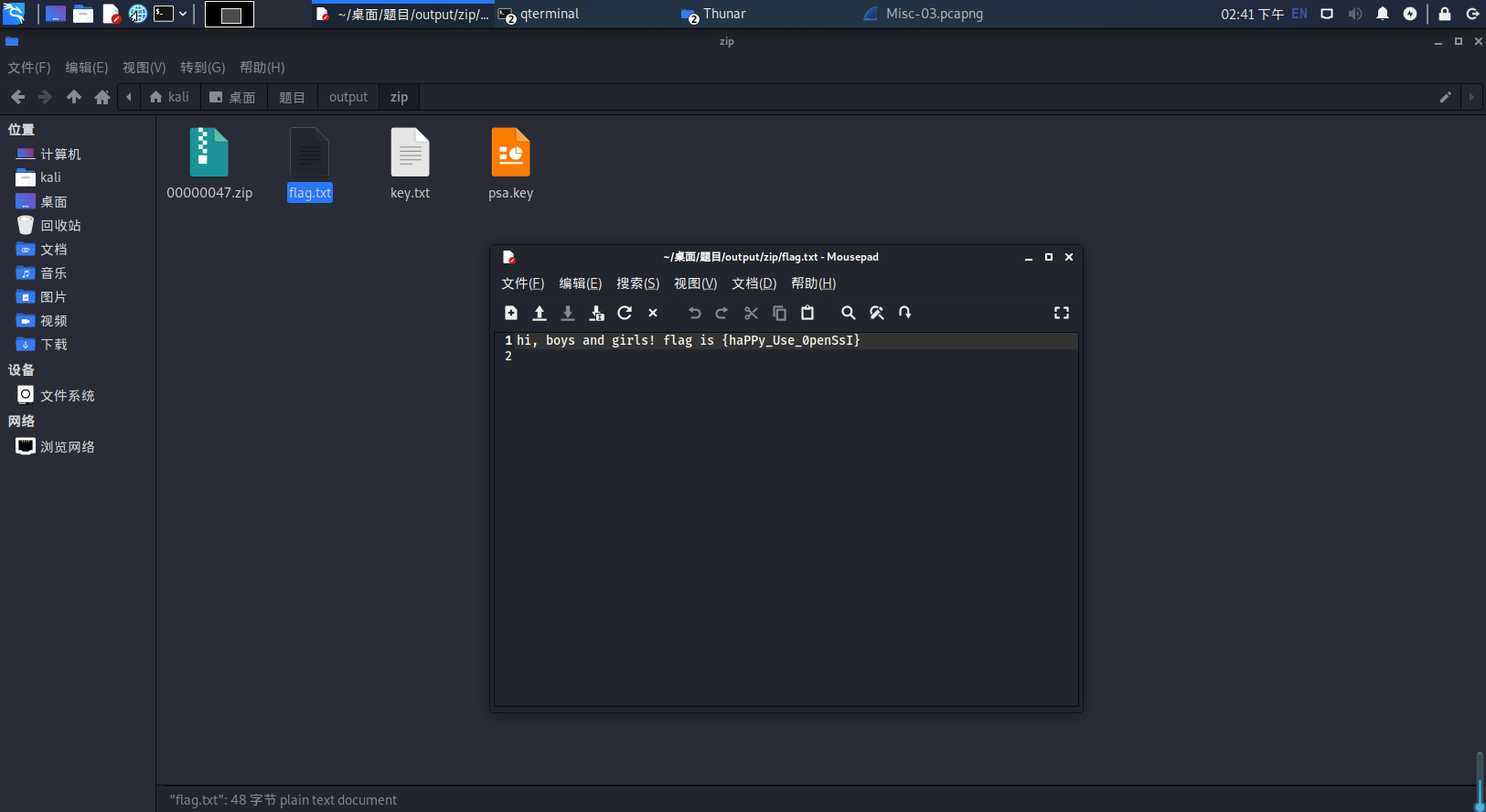This screenshot has width=1486, height=812.
Task: Open Mousepad 文档(D) menu
Action: coord(754,283)
